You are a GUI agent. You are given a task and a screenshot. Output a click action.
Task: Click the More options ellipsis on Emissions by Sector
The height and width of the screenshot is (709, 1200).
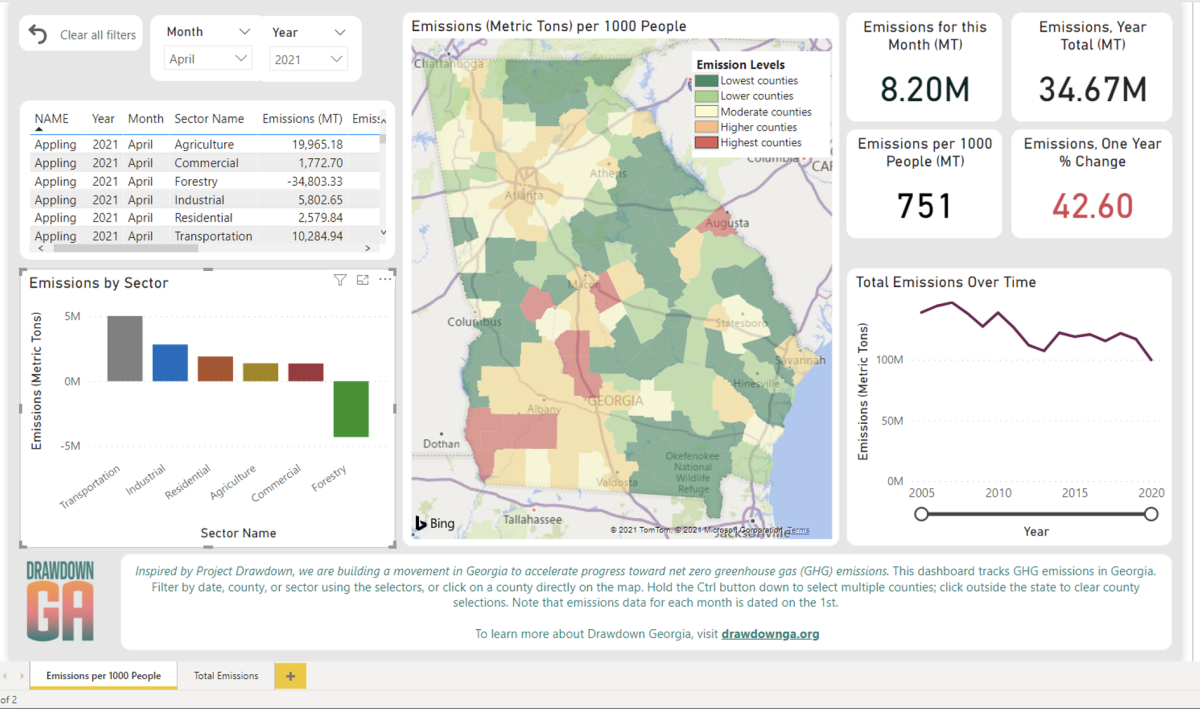[384, 280]
